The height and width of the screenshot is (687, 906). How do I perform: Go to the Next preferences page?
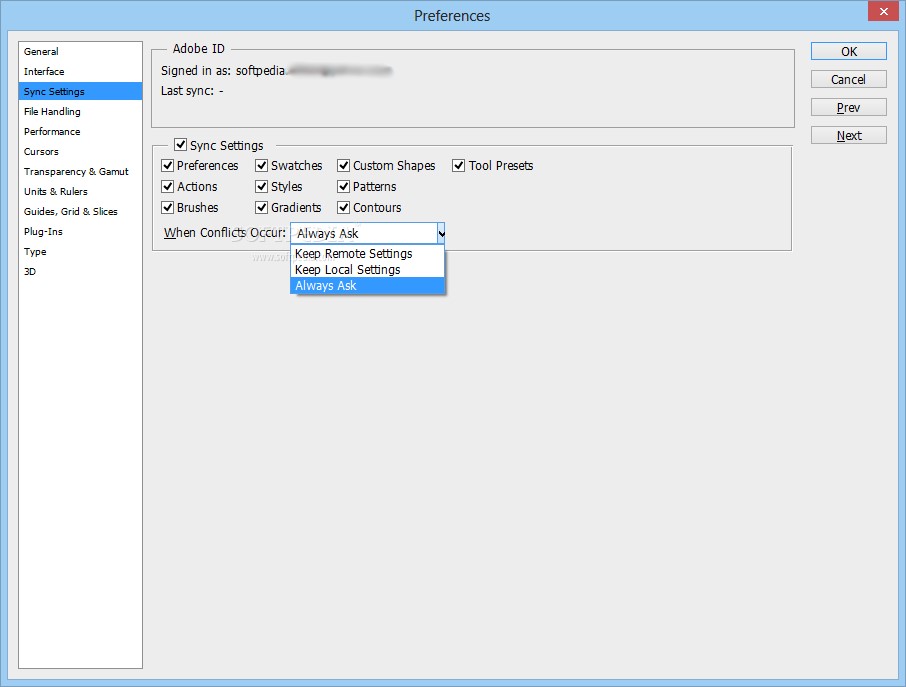[x=847, y=135]
